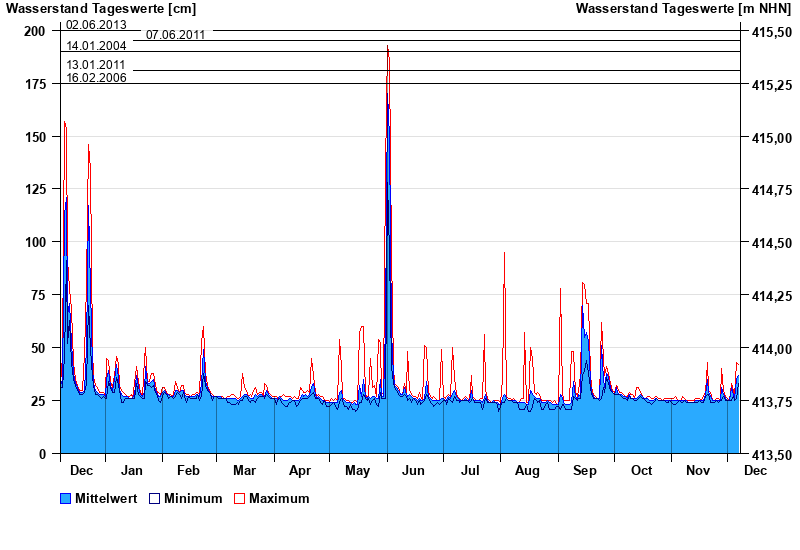Click the Feb month label on x-axis

coord(188,470)
